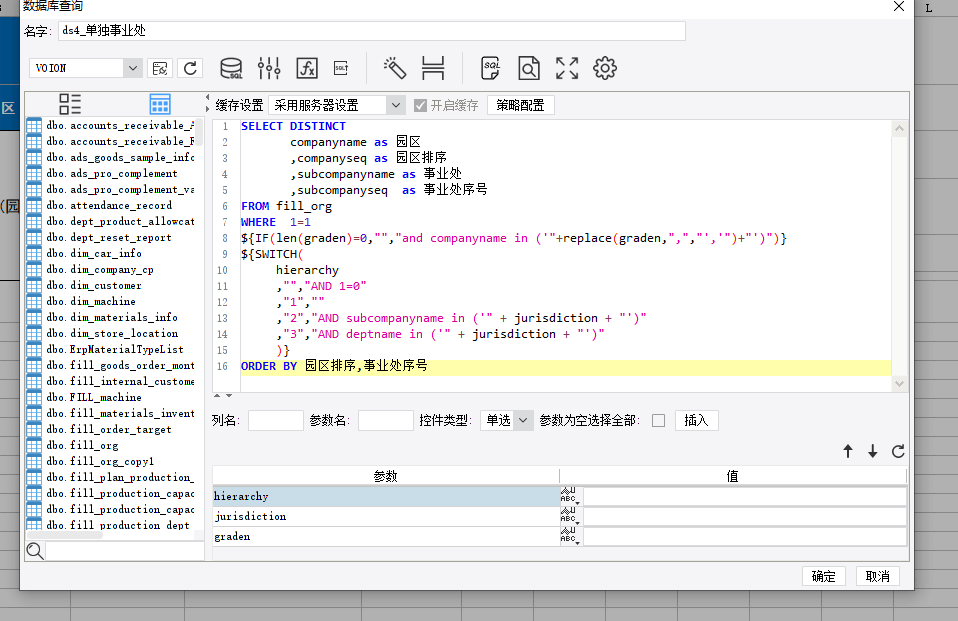
Task: Click type icon for hierarchy parameter
Action: [x=570, y=496]
